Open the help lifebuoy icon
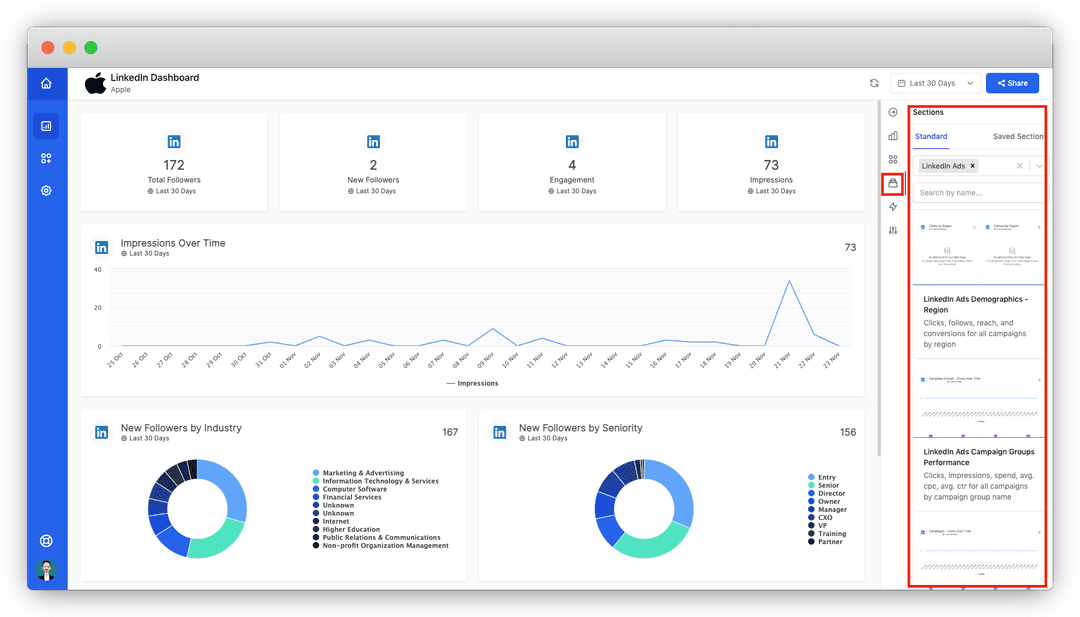The image size is (1080, 617). coord(46,541)
